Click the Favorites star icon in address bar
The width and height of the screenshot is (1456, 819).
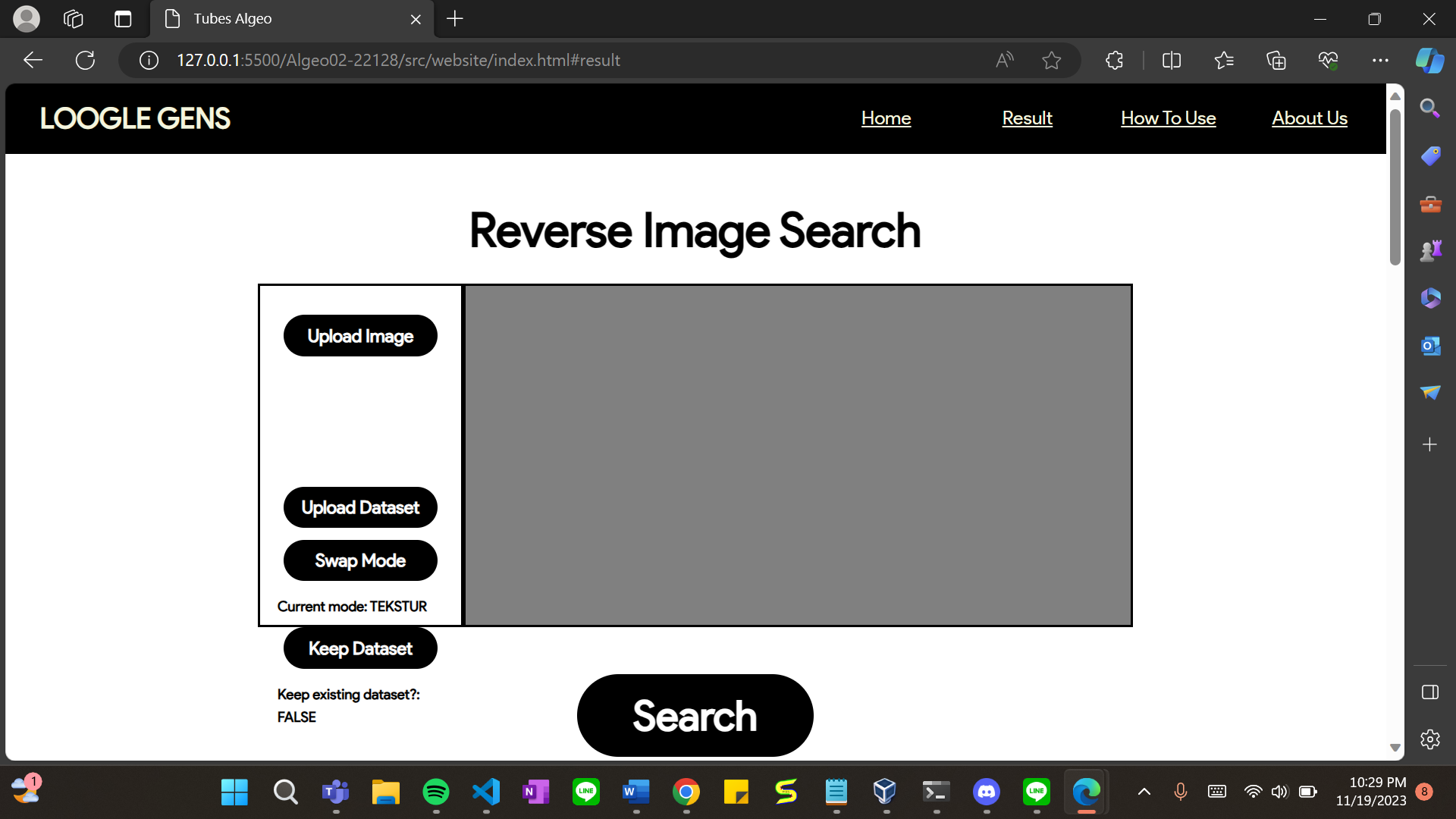[x=1051, y=61]
